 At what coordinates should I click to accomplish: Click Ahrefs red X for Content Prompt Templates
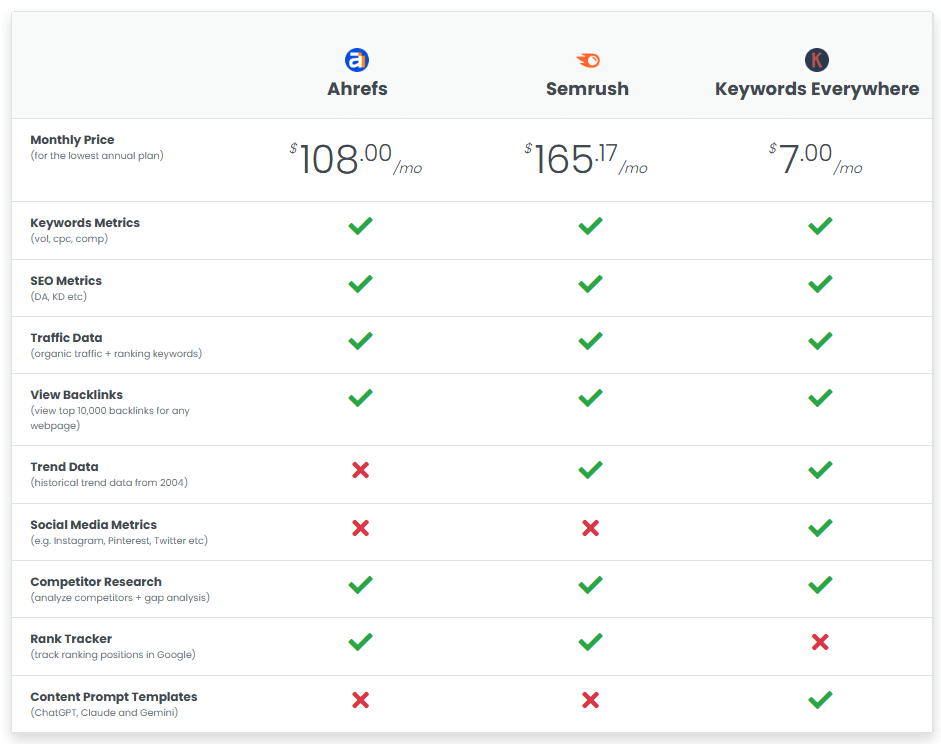pos(361,700)
